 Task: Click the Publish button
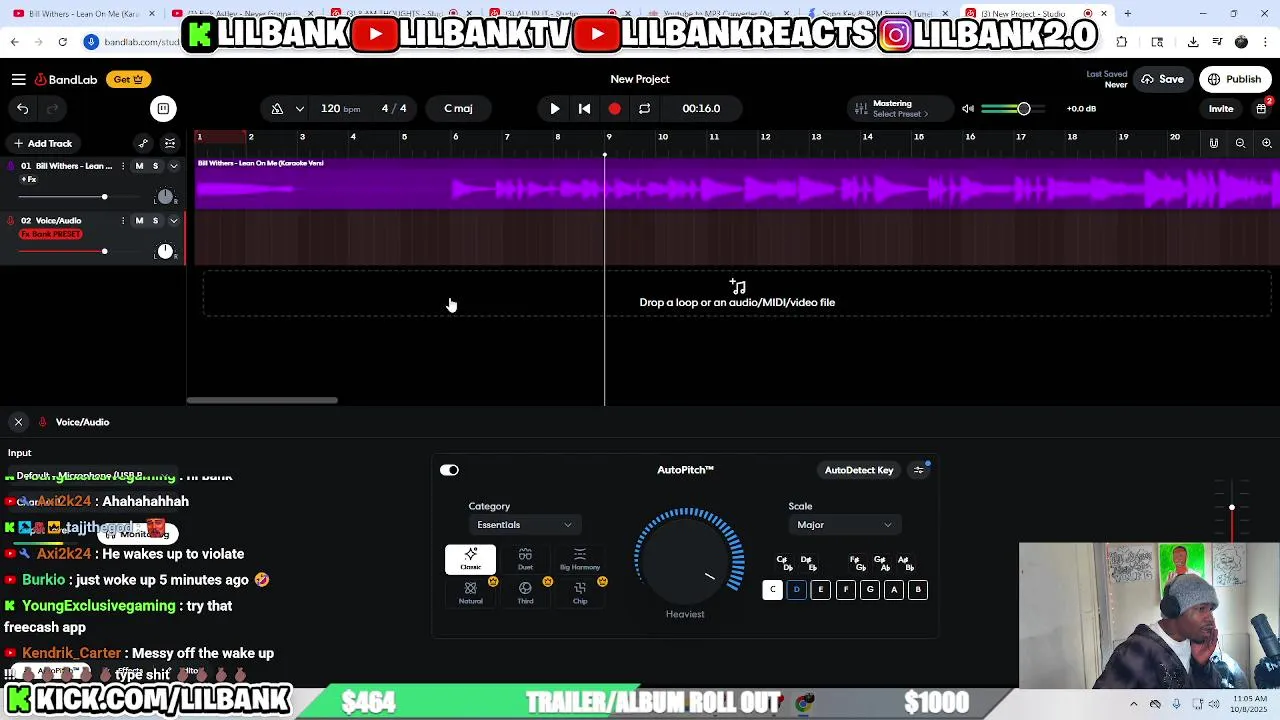[x=1235, y=79]
